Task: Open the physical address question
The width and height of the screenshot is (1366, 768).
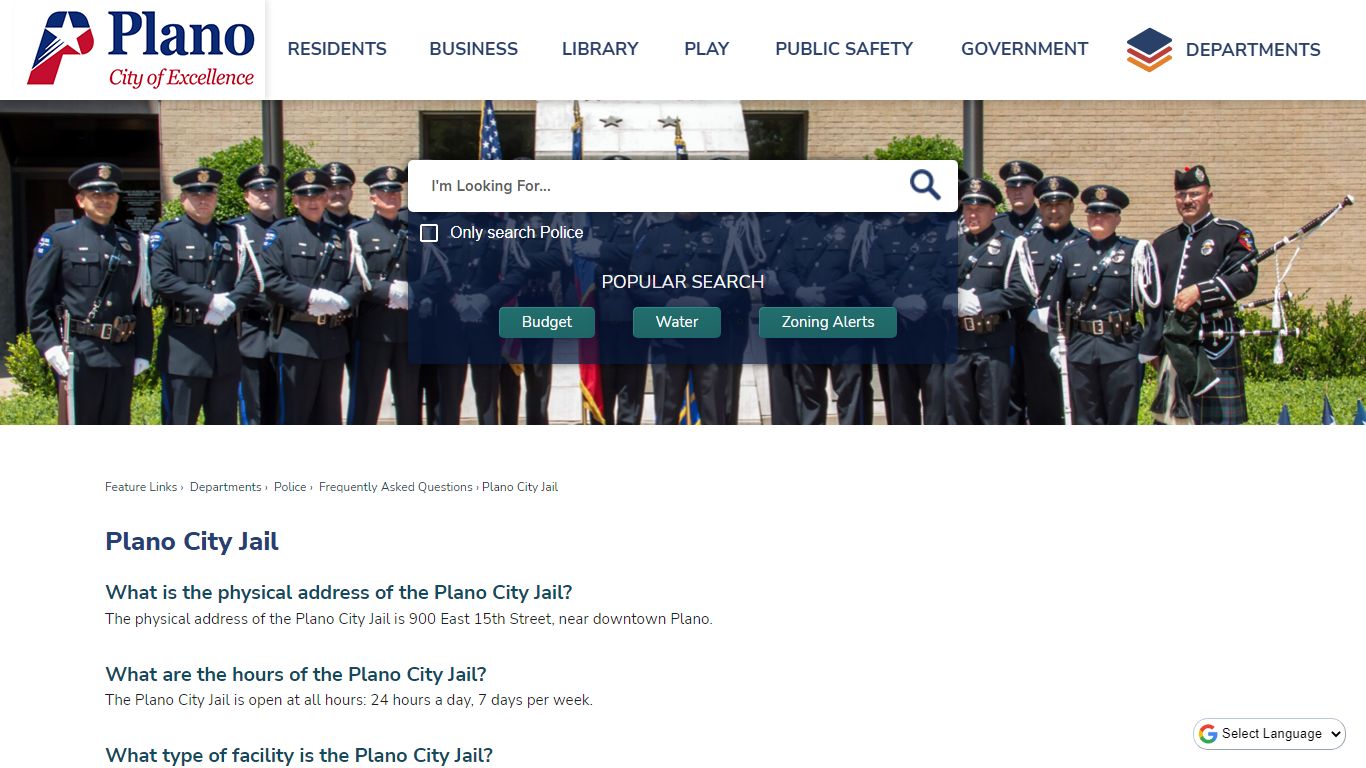Action: (339, 592)
